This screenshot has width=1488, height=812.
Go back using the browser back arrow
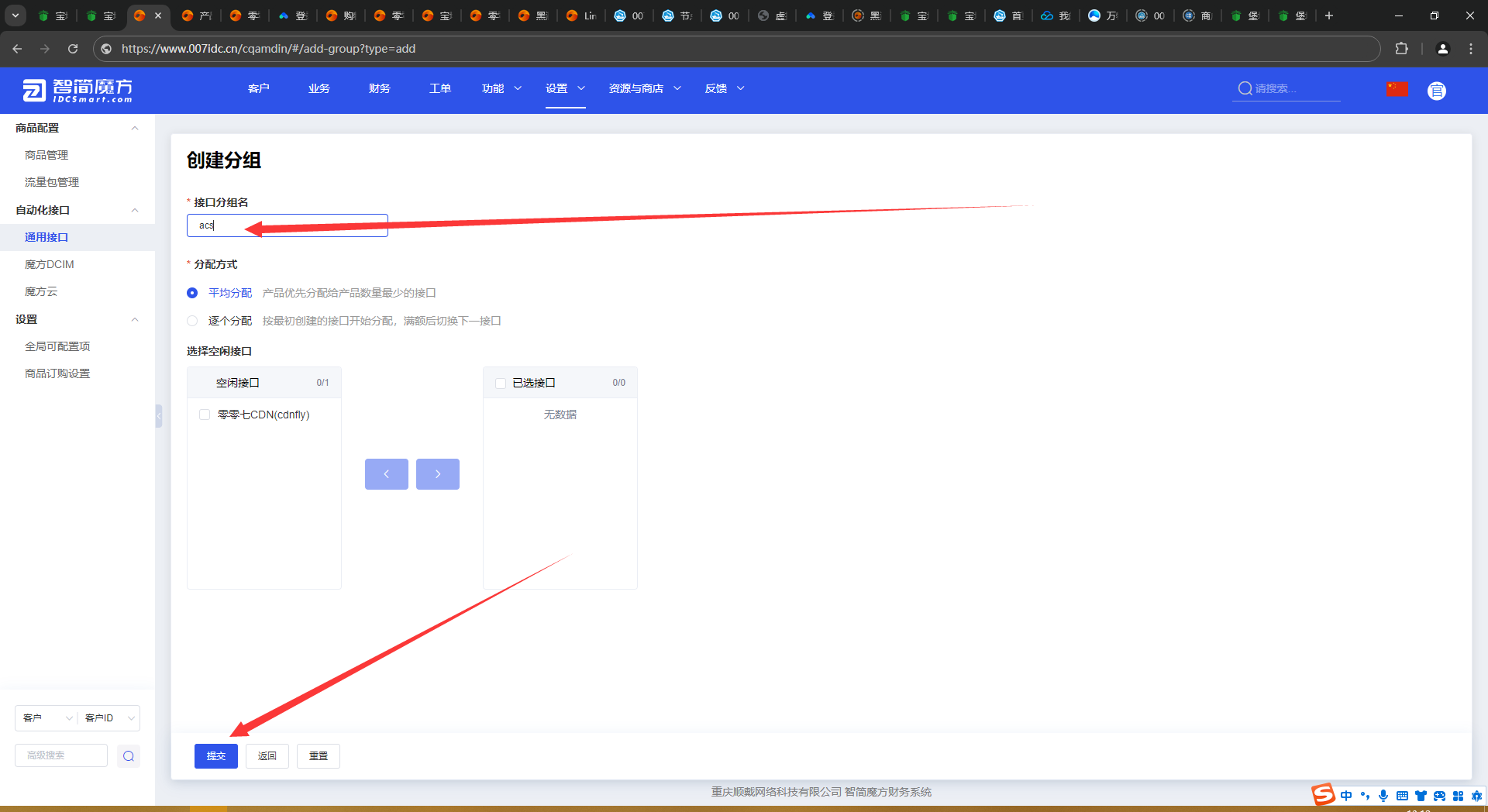click(17, 49)
